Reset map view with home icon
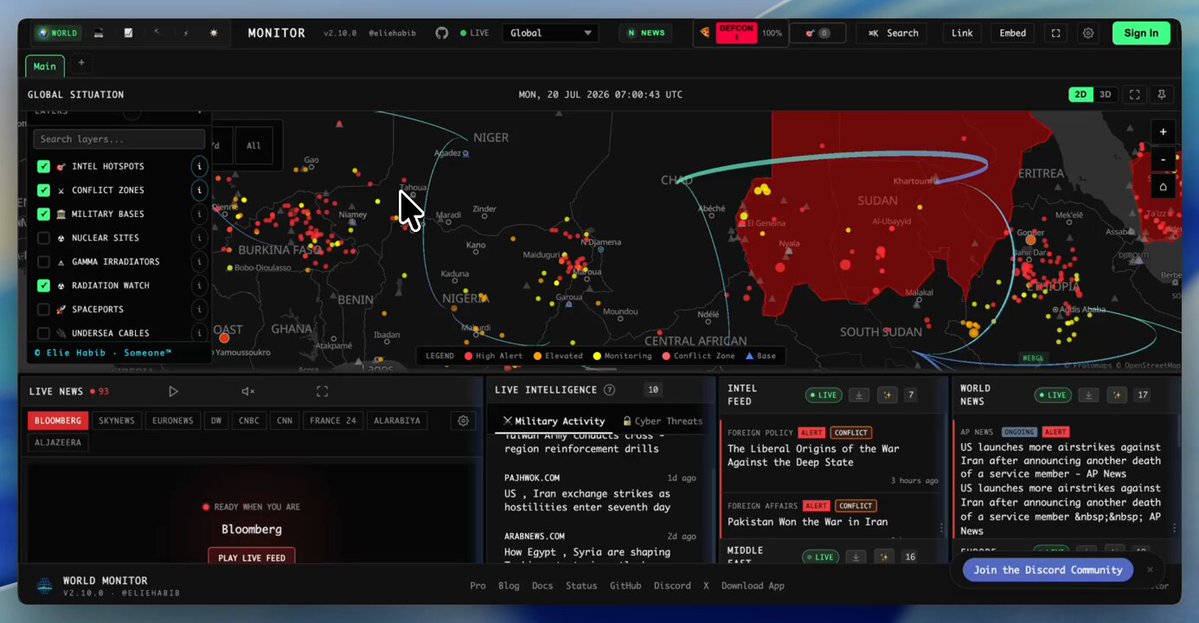This screenshot has height=623, width=1199. click(x=1163, y=187)
